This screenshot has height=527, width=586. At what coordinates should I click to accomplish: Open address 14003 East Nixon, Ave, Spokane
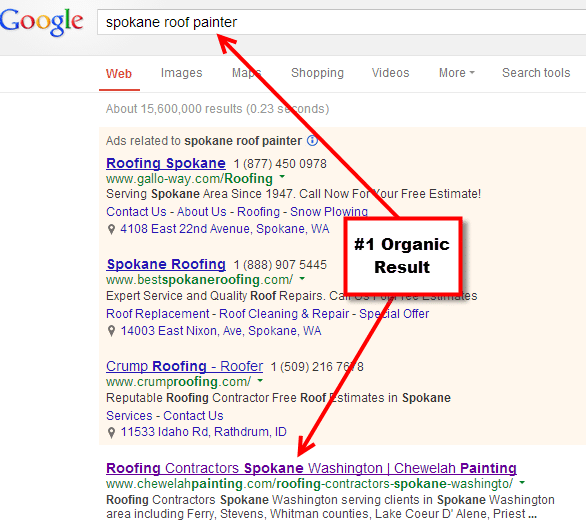[x=221, y=331]
